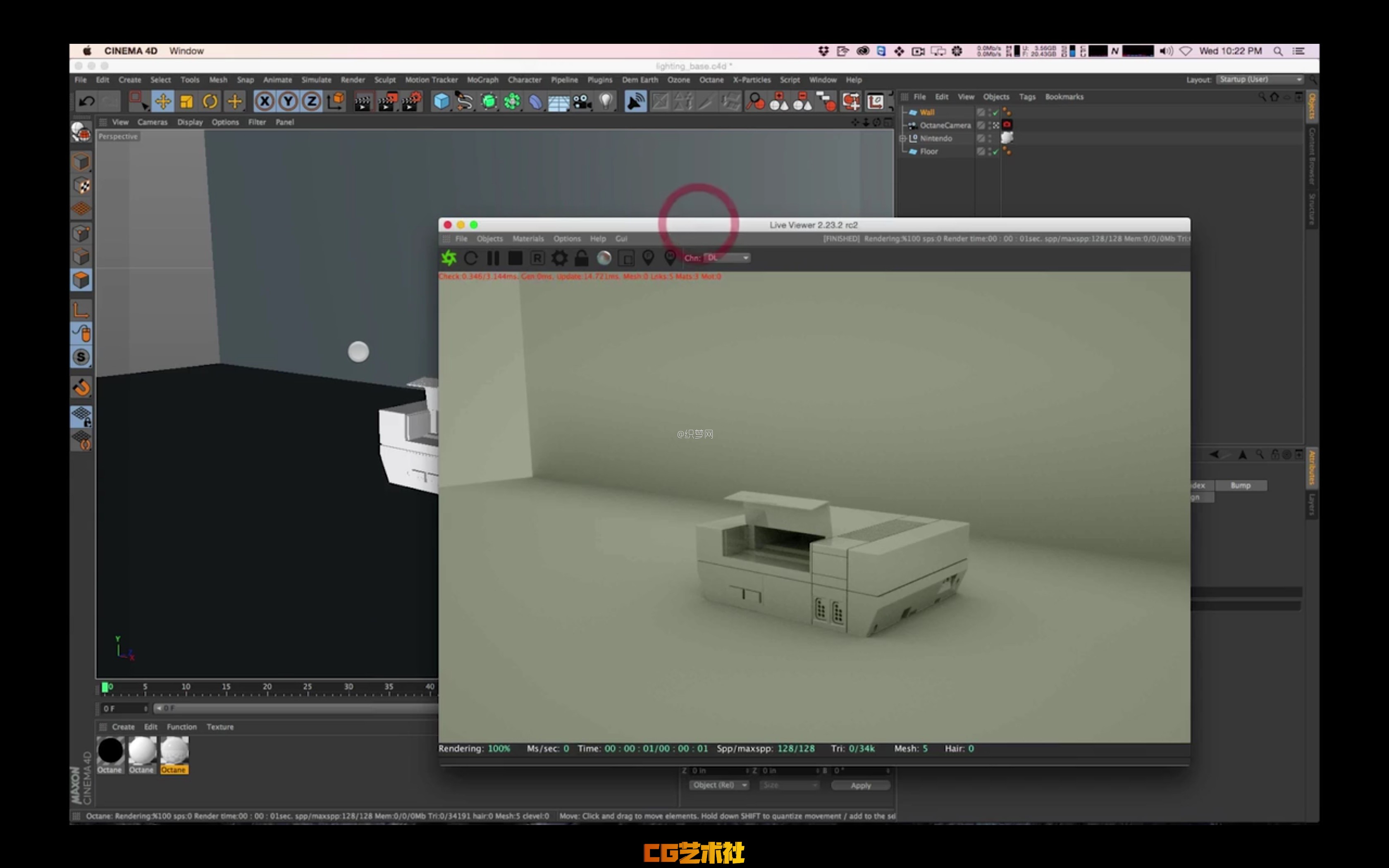
Task: Send scene to Octane Live Viewer
Action: [x=449, y=258]
